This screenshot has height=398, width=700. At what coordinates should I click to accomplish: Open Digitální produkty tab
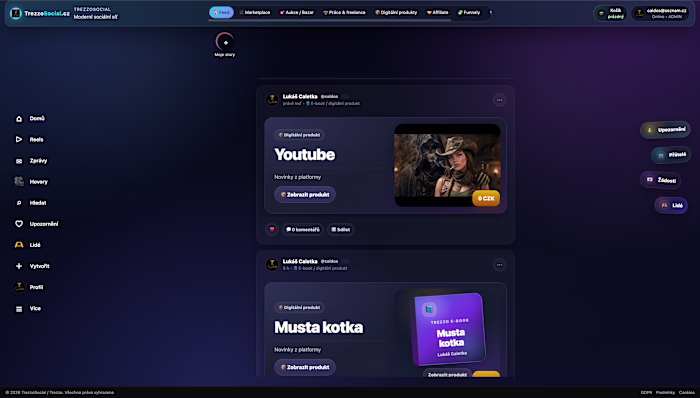[396, 12]
